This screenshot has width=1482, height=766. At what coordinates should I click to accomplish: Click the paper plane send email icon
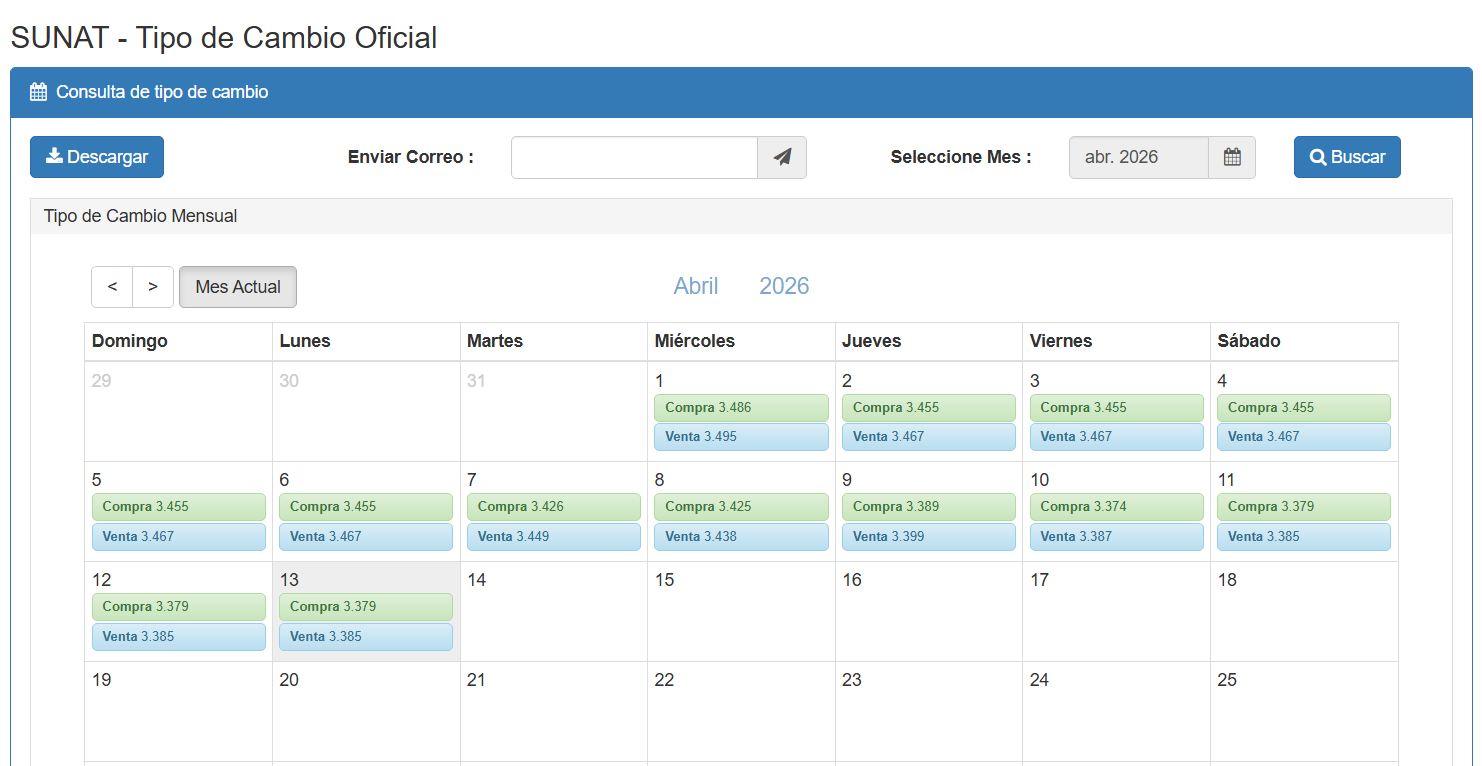(x=782, y=157)
